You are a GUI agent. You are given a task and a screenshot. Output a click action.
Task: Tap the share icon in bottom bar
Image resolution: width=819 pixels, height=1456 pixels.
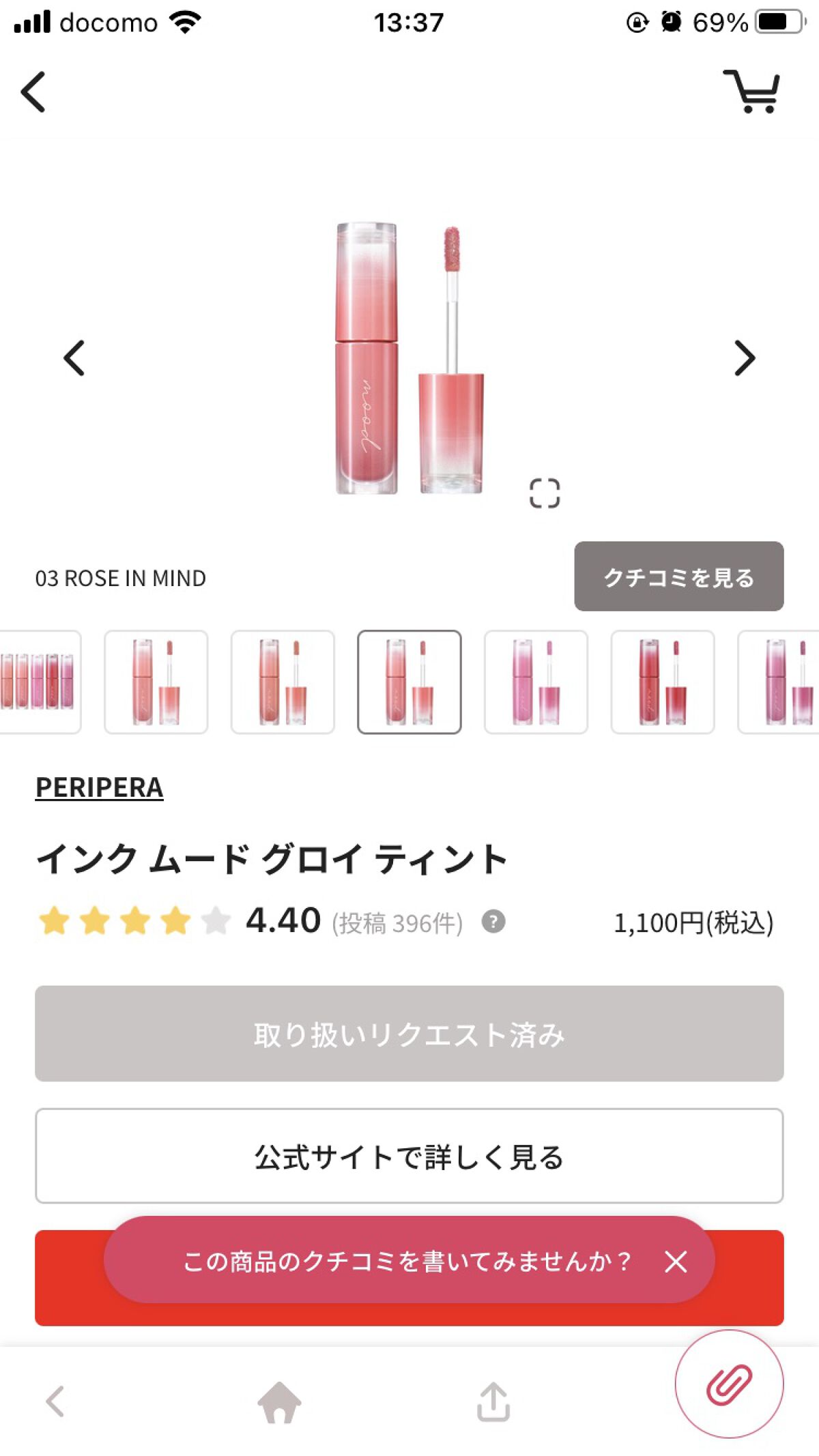[x=493, y=1403]
